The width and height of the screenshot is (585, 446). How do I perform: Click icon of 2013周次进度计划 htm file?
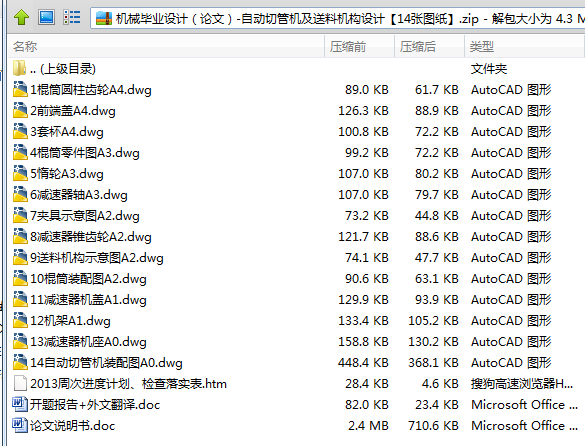click(x=20, y=383)
